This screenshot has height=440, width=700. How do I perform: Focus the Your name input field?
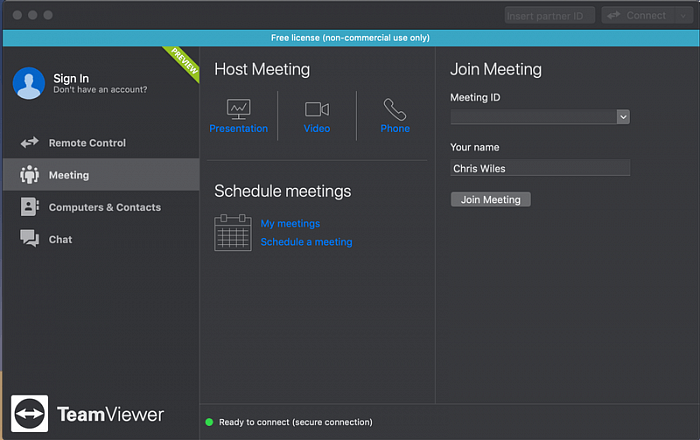click(540, 169)
